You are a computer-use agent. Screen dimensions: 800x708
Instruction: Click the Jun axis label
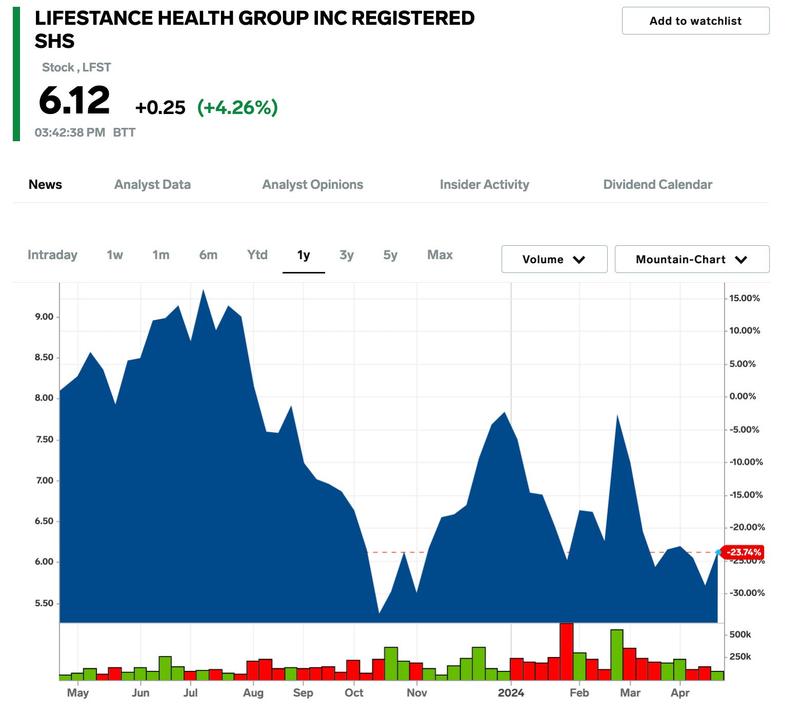pyautogui.click(x=140, y=693)
